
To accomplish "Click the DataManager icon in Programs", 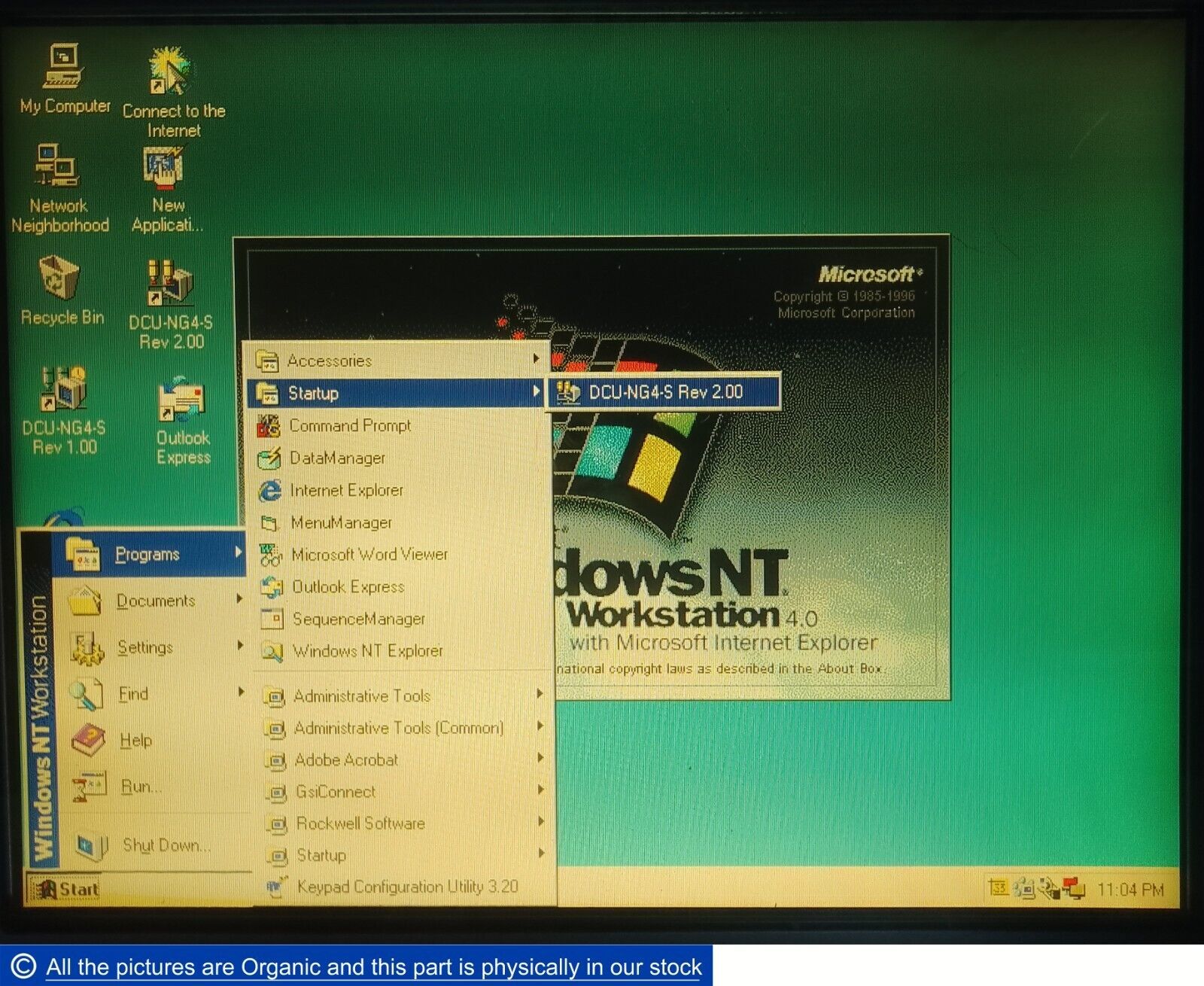I will pyautogui.click(x=269, y=458).
